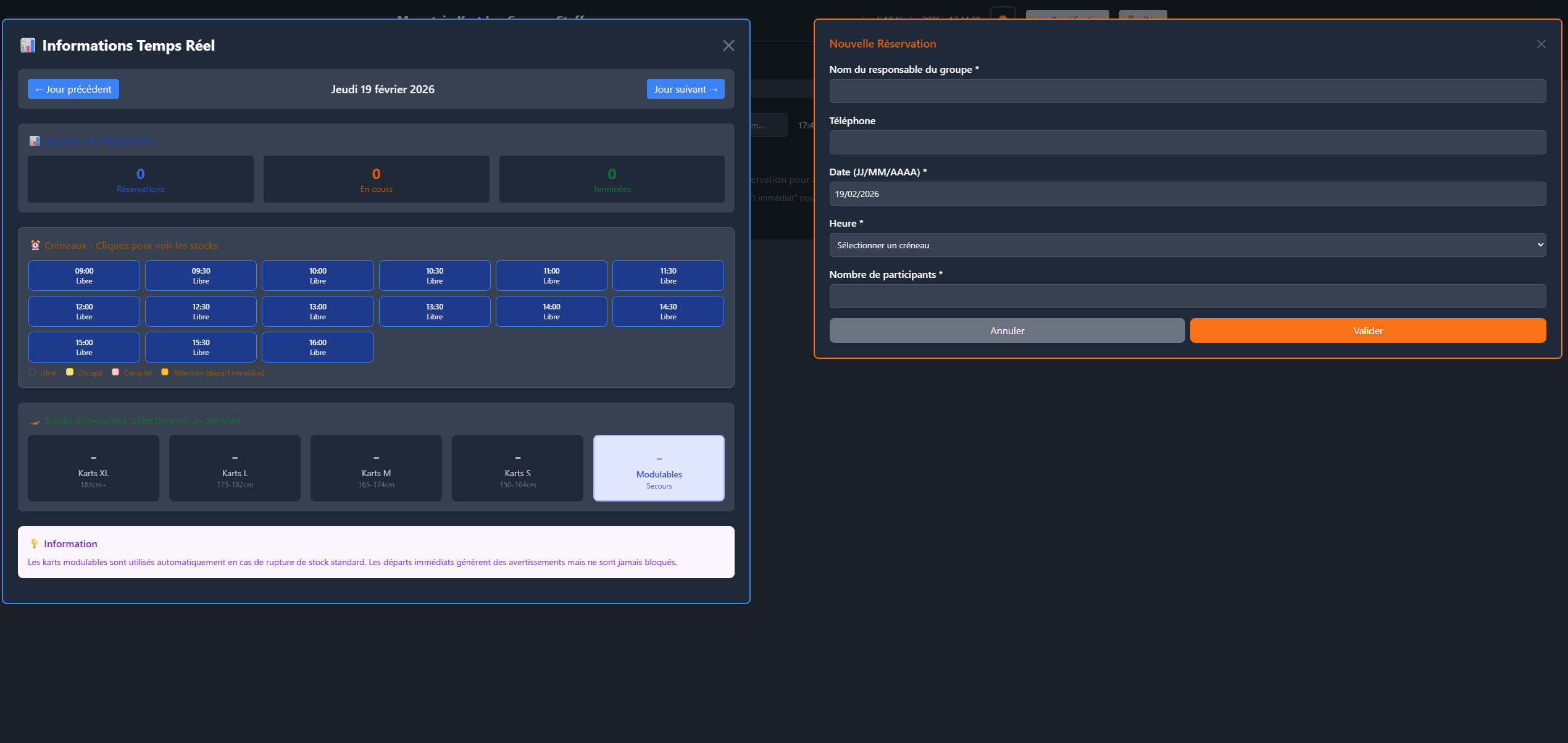1568x743 pixels.
Task: Select the 16:00 Libre time slot
Action: pyautogui.click(x=317, y=347)
